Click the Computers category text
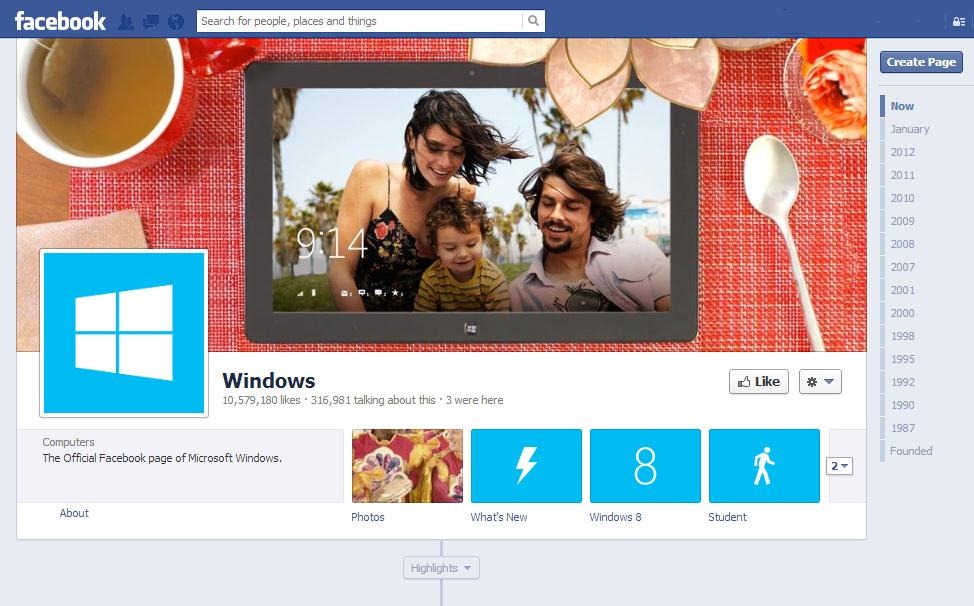This screenshot has height=606, width=974. click(x=68, y=442)
